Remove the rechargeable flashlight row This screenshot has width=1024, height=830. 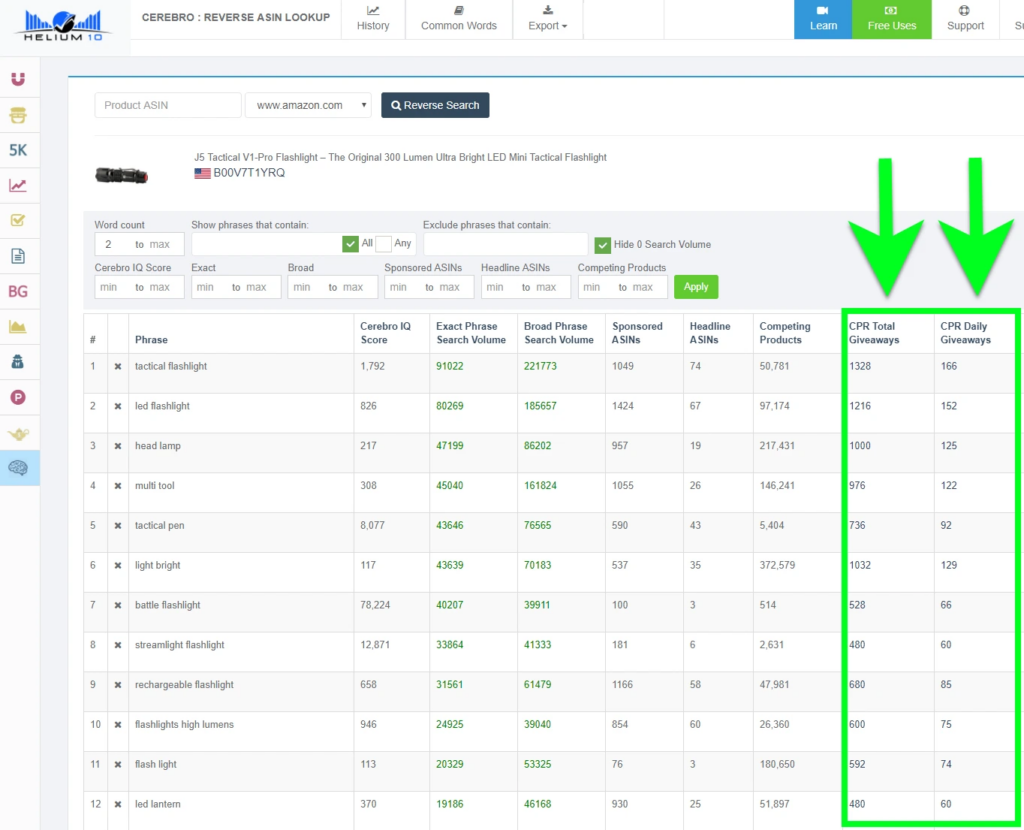(x=118, y=685)
